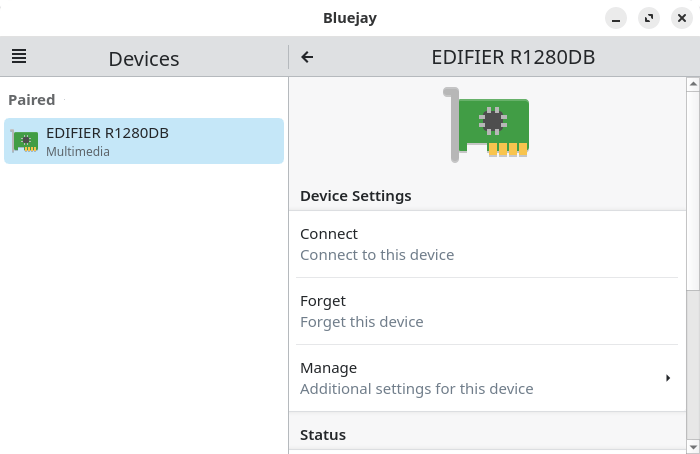Image resolution: width=700 pixels, height=454 pixels.
Task: Click the large green device card image
Action: pyautogui.click(x=487, y=125)
